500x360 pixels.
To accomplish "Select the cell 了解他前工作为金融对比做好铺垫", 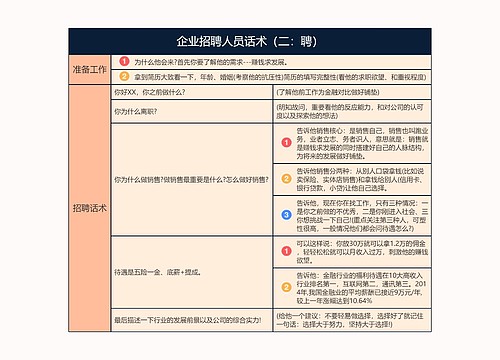I will point(352,92).
